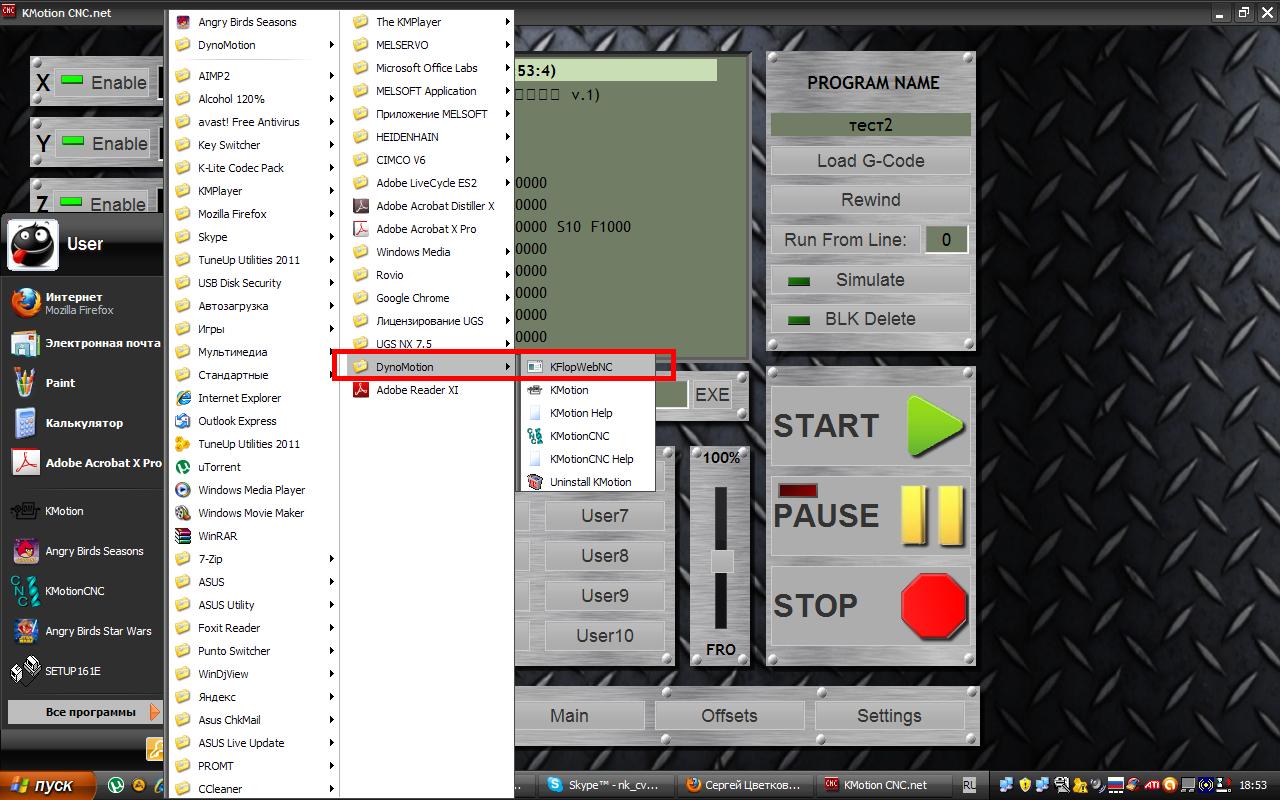This screenshot has height=800, width=1280.
Task: Click the 18:53 clock in the system tray
Action: tap(1252, 785)
